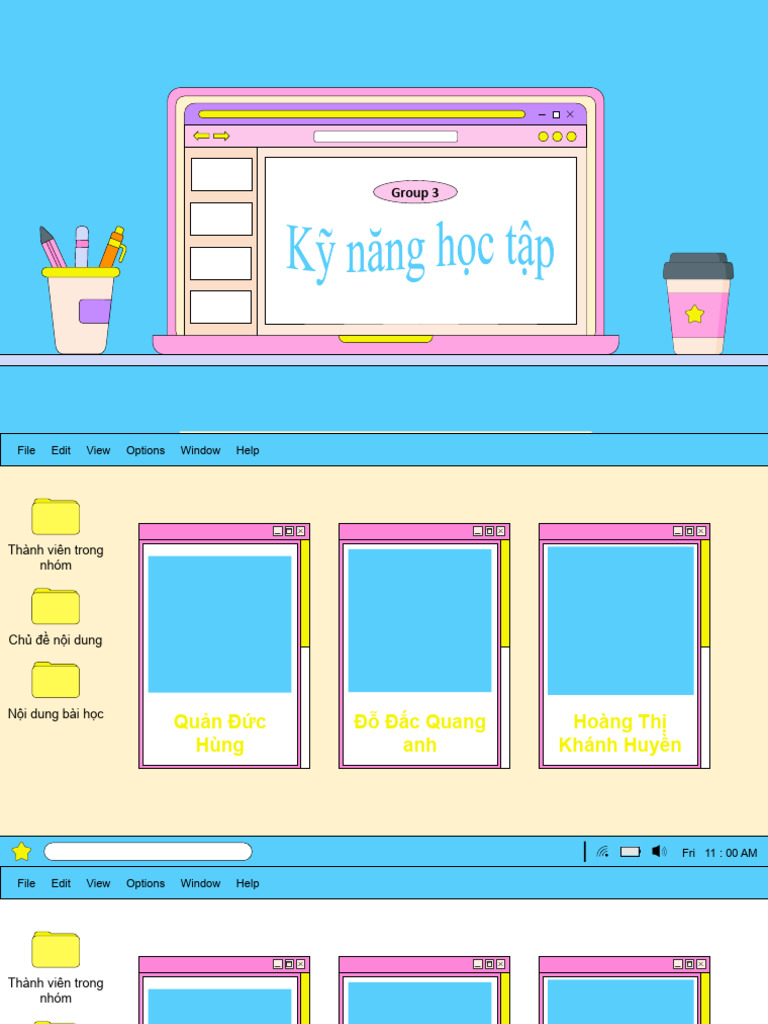Screen dimensions: 768x1024
Task: Click the yellow star start icon on taskbar
Action: (x=22, y=852)
